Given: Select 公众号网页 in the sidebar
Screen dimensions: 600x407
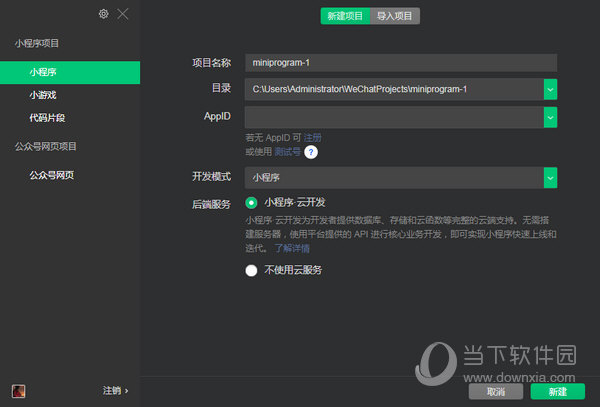Looking at the screenshot, I should (52, 175).
